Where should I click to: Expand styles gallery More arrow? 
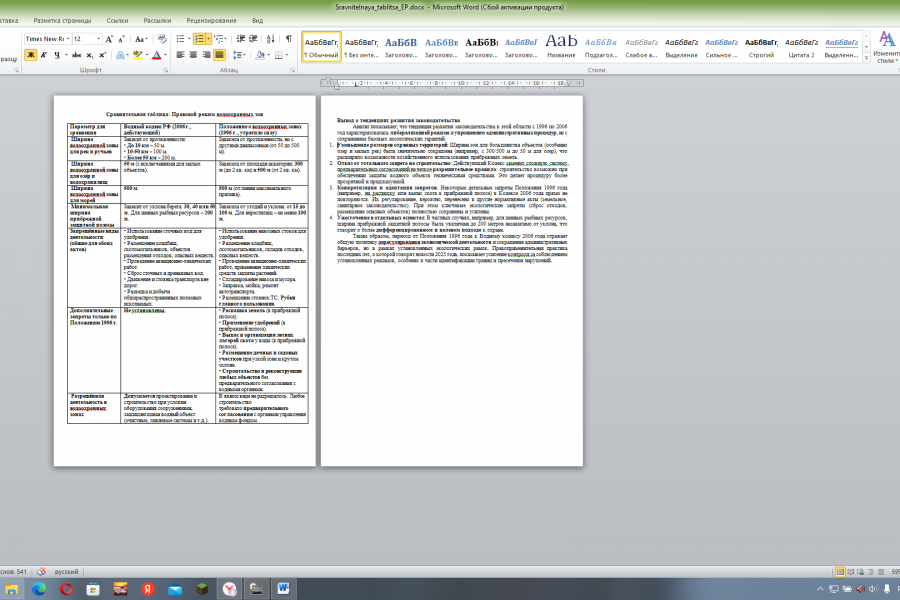tap(866, 57)
